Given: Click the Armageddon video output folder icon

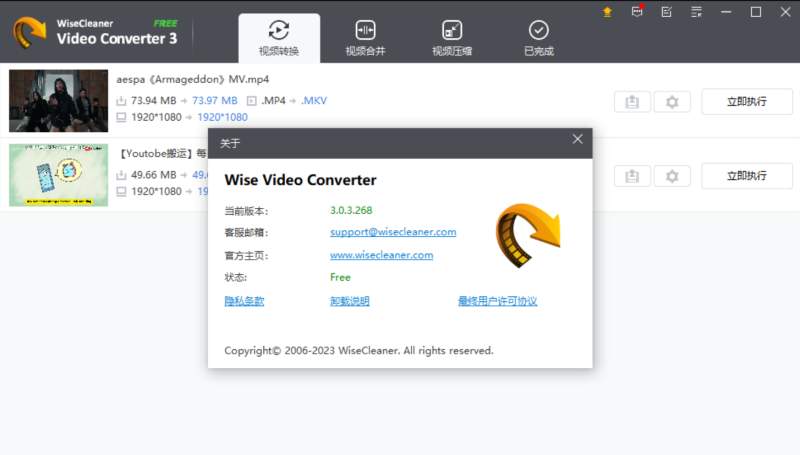Looking at the screenshot, I should [x=632, y=102].
